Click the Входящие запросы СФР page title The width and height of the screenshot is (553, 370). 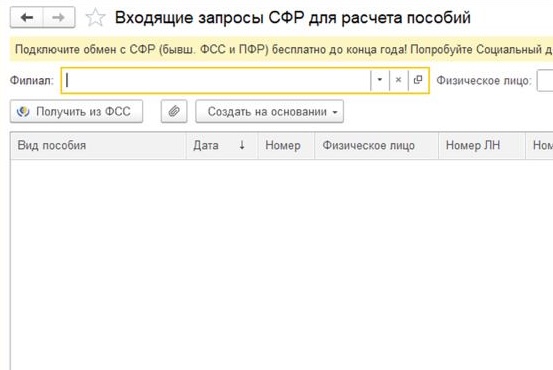point(293,18)
